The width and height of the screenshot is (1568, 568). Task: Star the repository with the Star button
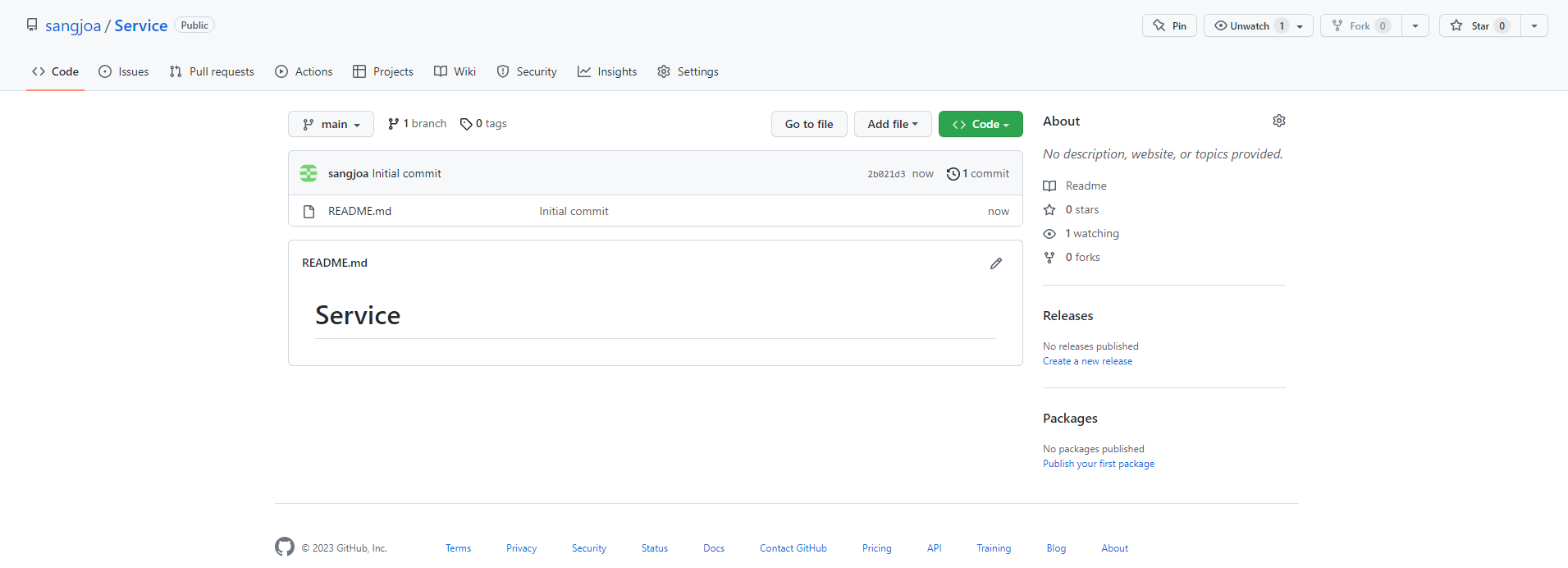[x=1479, y=25]
